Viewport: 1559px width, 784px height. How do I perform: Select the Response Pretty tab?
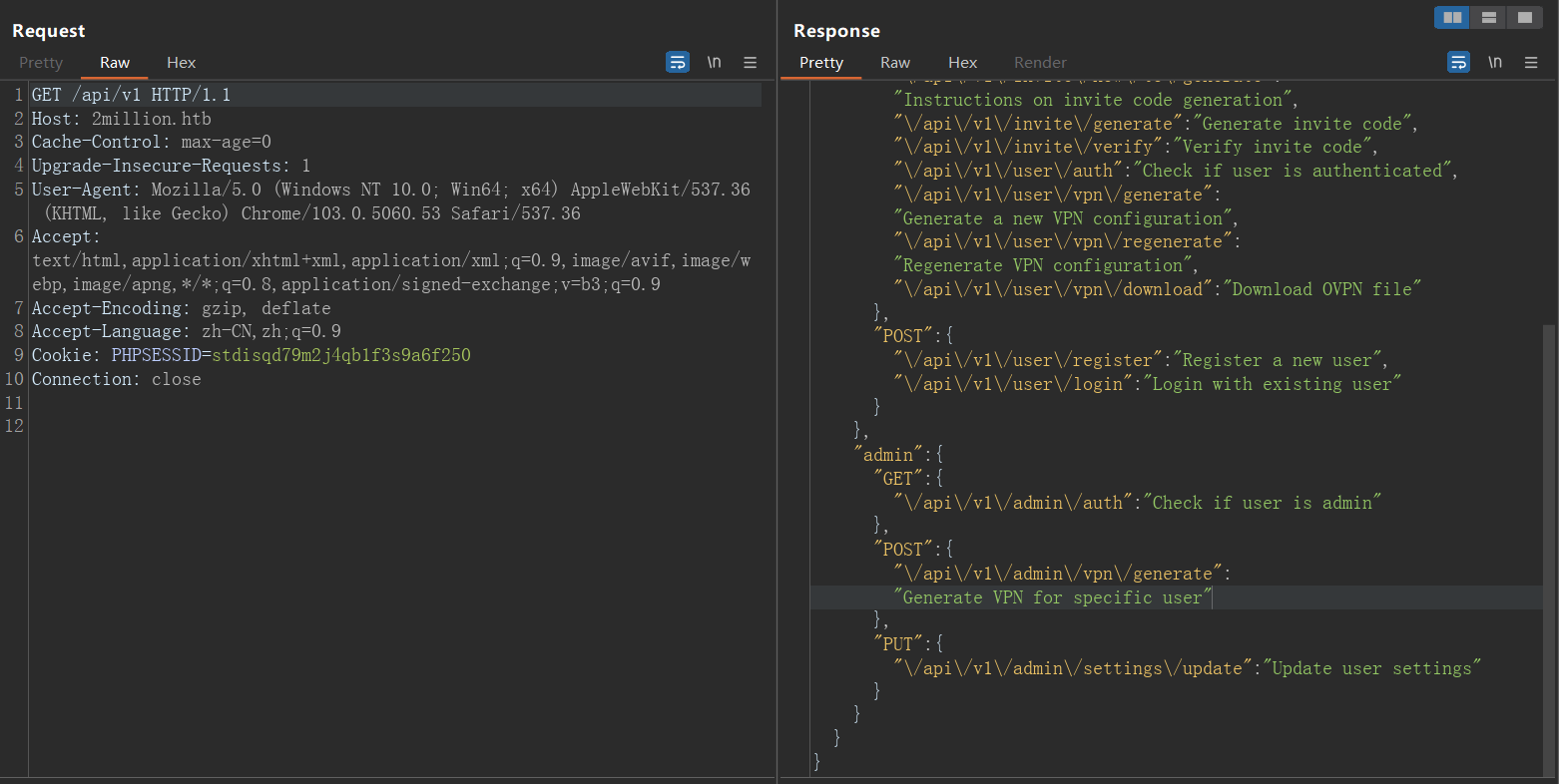[821, 62]
